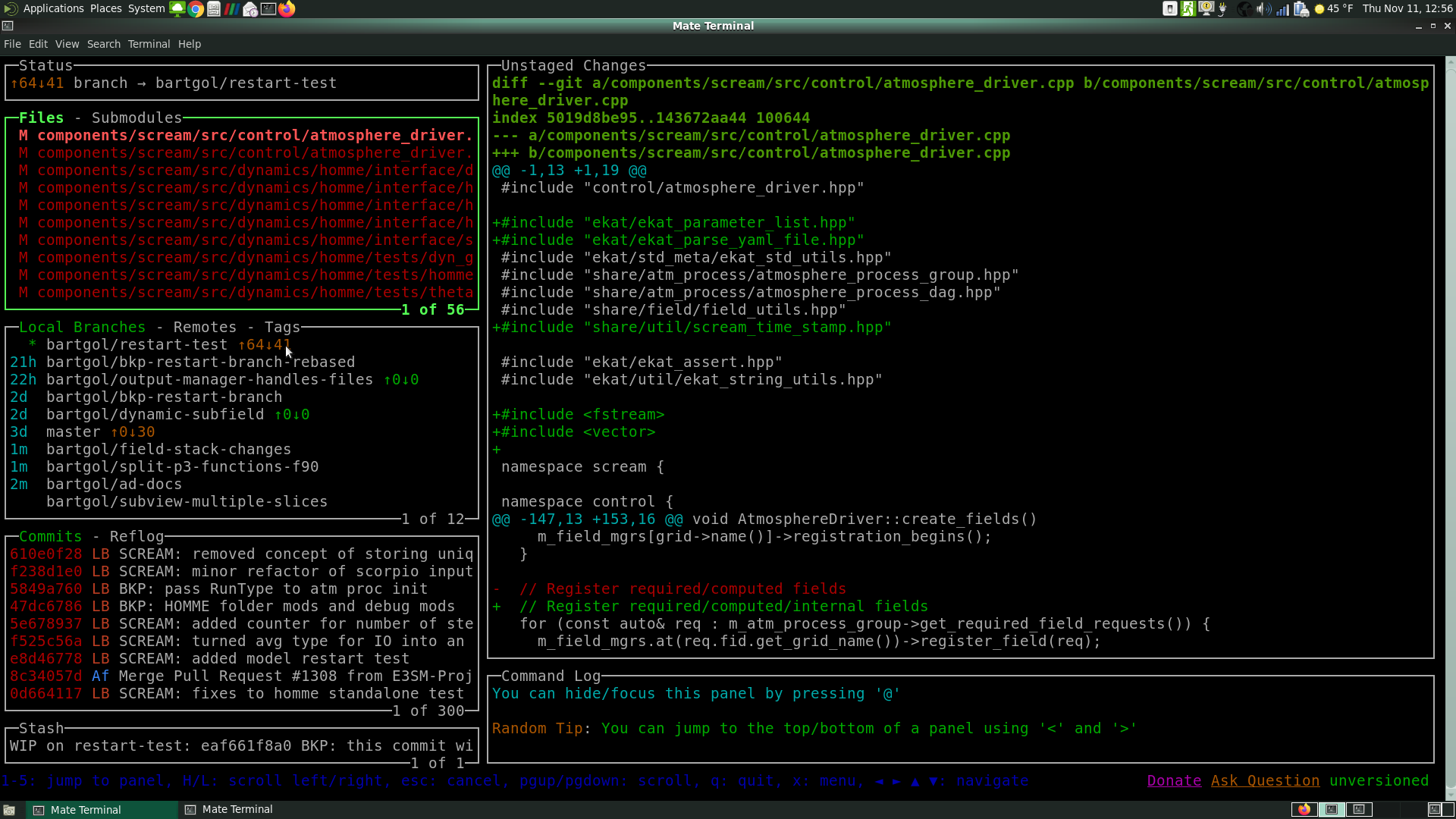The image size is (1456, 819).
Task: Click the terminal's vertical scrollbar
Action: coord(1450,427)
